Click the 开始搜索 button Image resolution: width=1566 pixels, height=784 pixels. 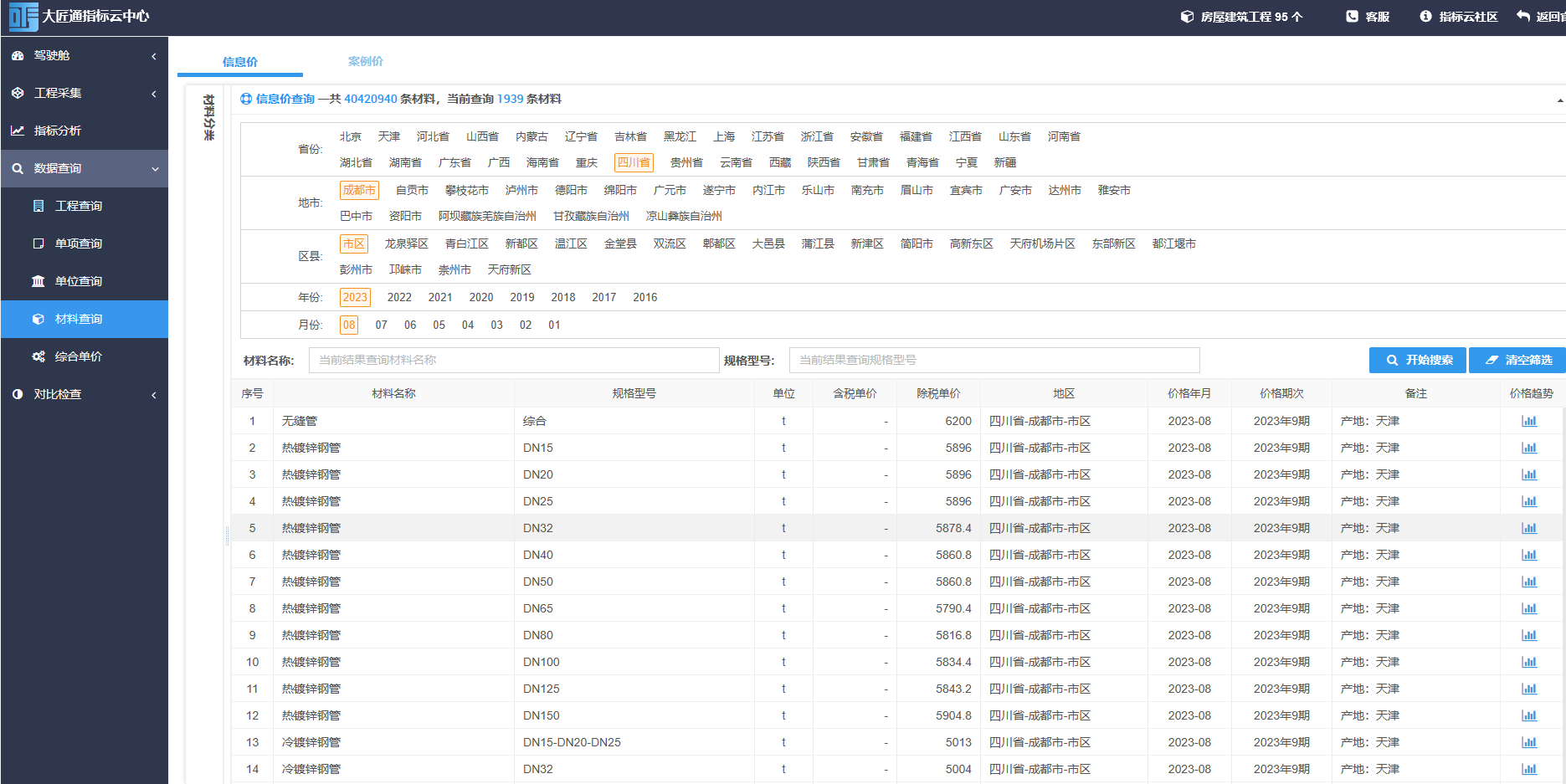click(1417, 360)
